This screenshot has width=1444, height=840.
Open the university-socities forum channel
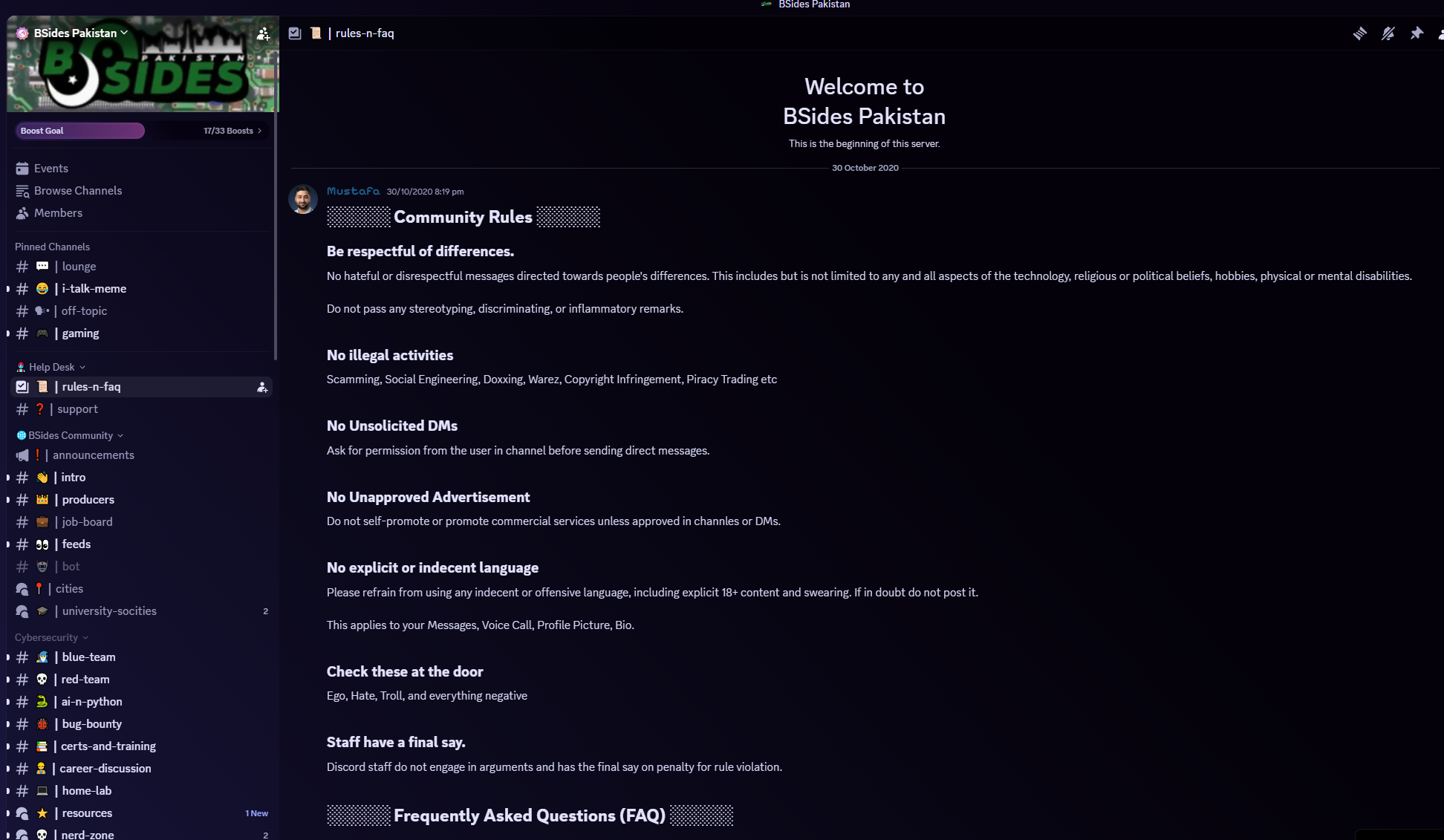point(140,611)
